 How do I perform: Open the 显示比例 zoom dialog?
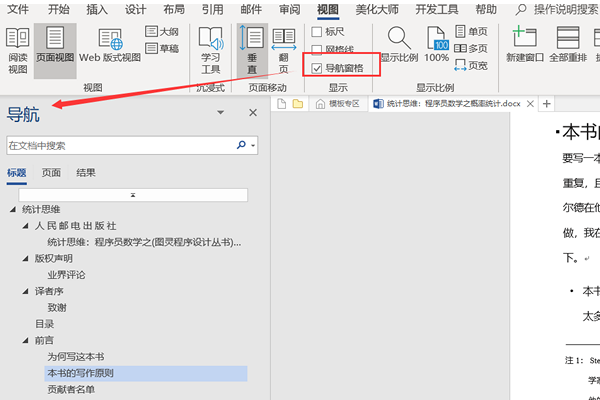coord(399,45)
